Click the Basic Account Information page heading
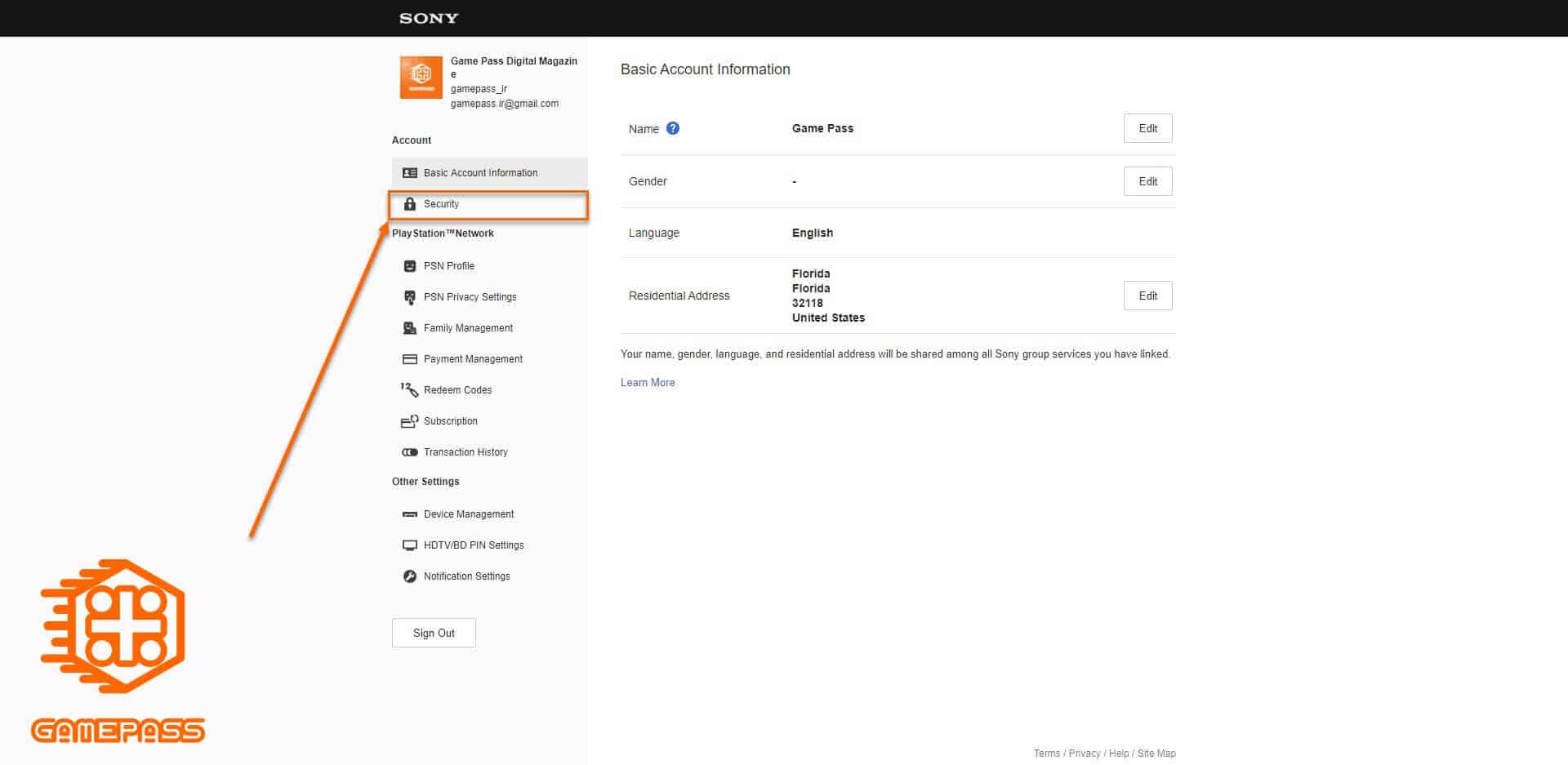1568x765 pixels. pos(706,69)
